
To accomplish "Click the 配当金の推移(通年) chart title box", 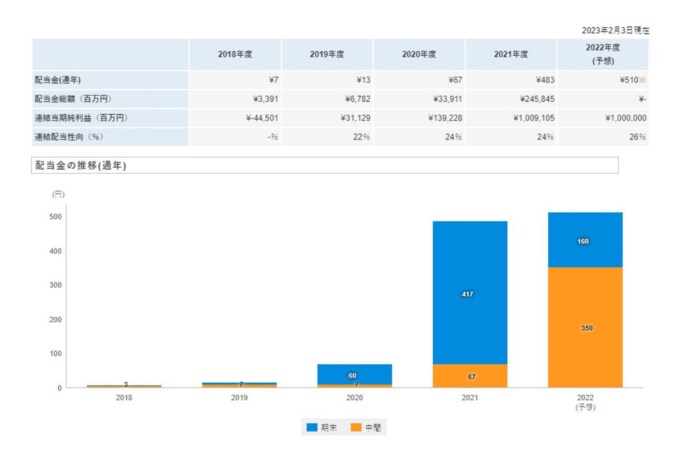I will (x=325, y=165).
